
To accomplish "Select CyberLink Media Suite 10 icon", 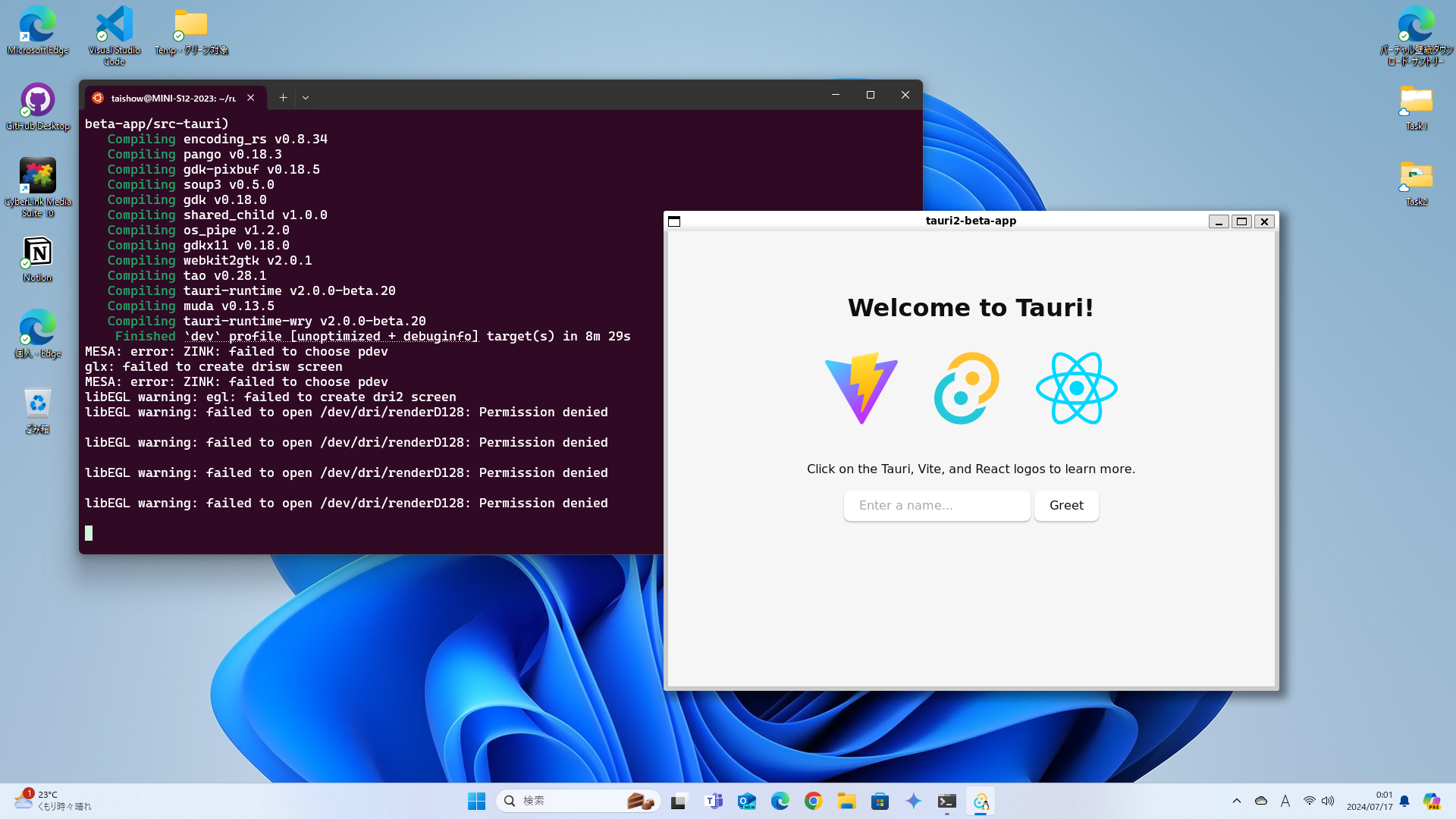I will 38,188.
